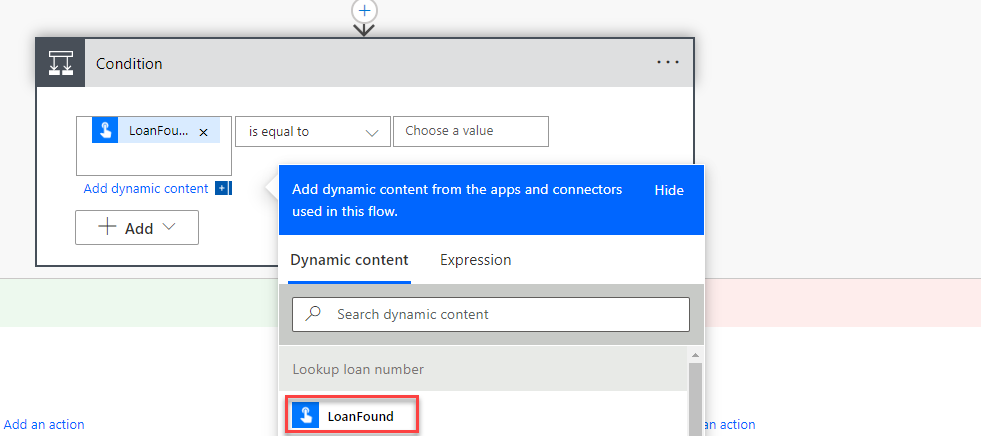The height and width of the screenshot is (436, 981).
Task: Click the dynamic content list scrollbar up arrow
Action: pos(695,355)
